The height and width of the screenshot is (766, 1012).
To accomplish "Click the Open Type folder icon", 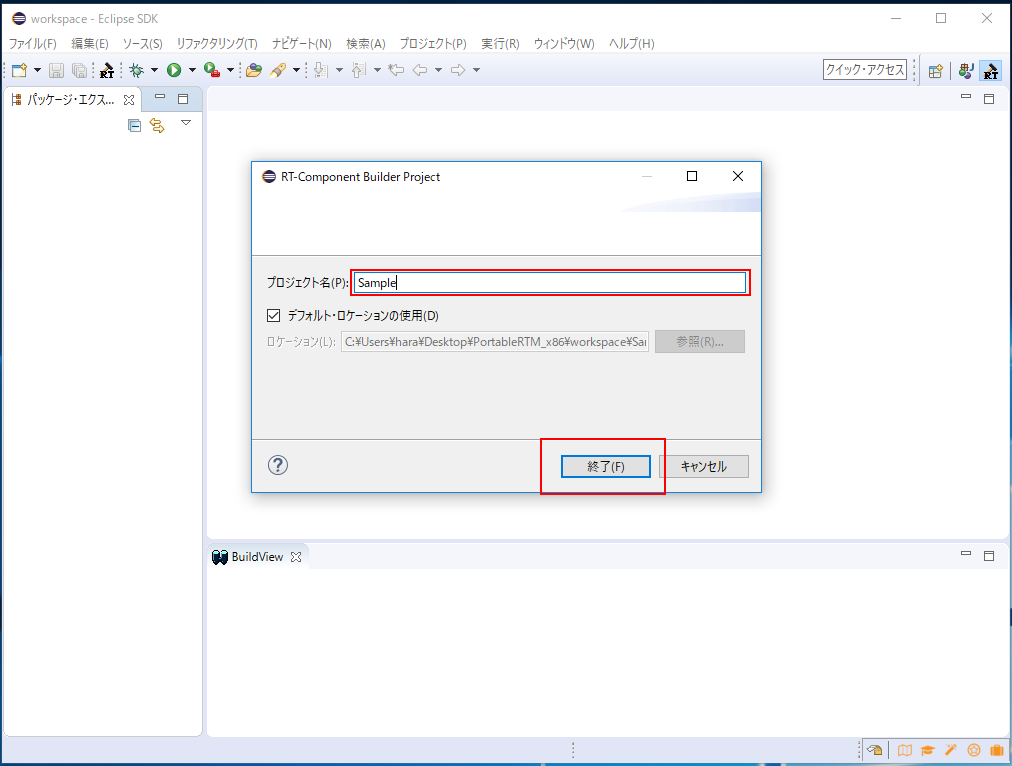I will 254,70.
